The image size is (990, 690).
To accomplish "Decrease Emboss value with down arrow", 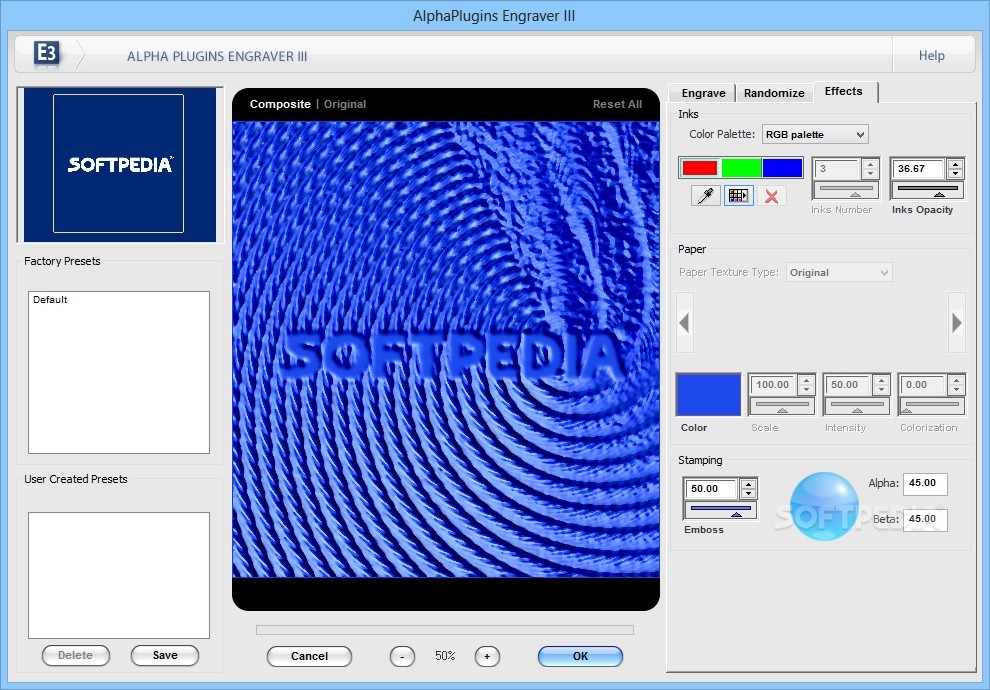I will [x=748, y=494].
